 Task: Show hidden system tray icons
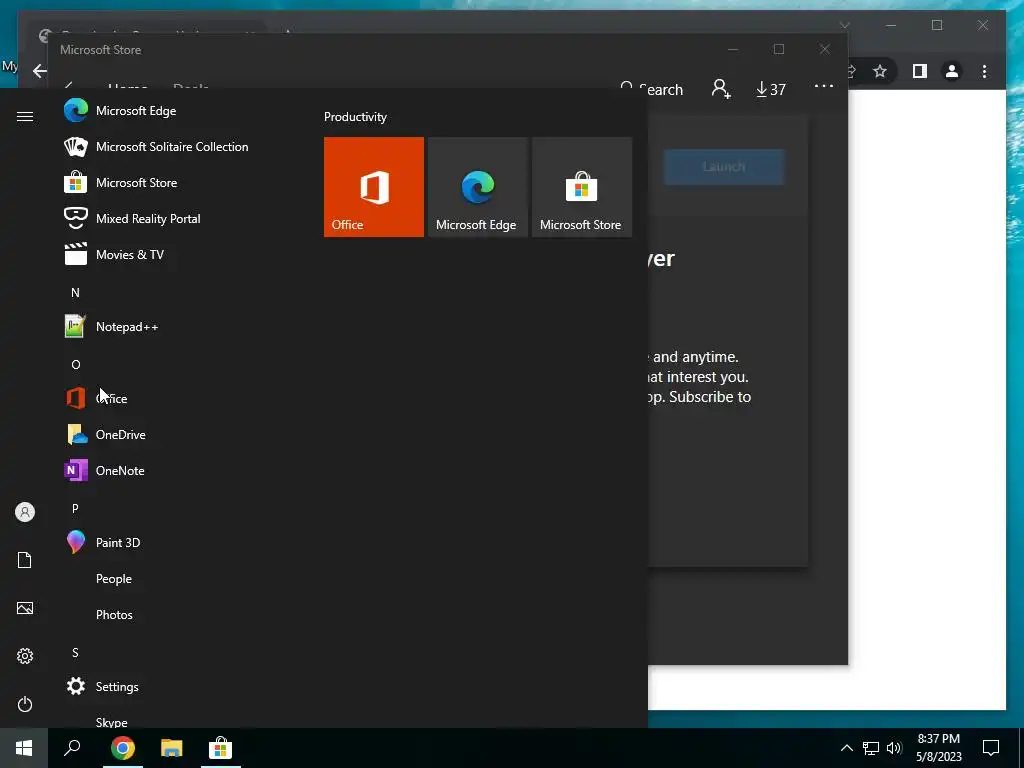[846, 748]
